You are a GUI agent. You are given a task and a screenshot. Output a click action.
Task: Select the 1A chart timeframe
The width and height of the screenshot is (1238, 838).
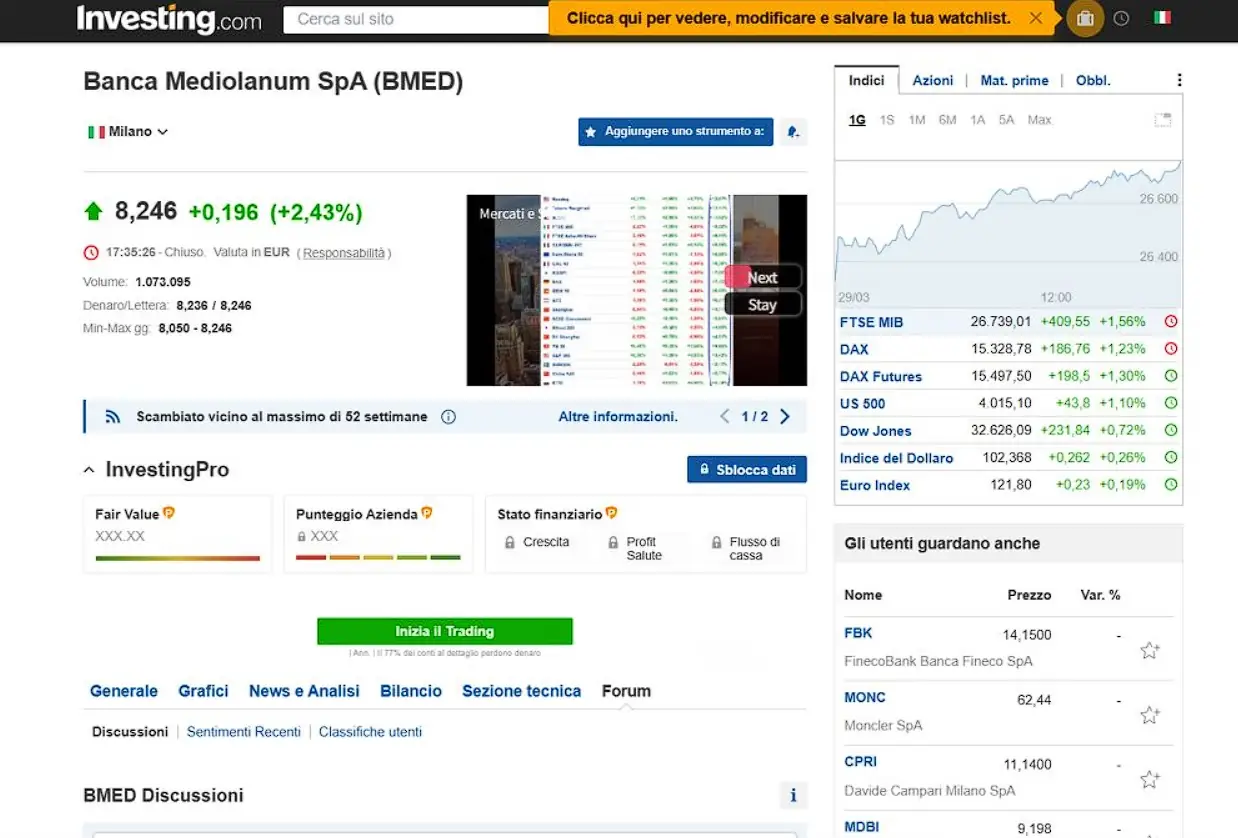[978, 120]
